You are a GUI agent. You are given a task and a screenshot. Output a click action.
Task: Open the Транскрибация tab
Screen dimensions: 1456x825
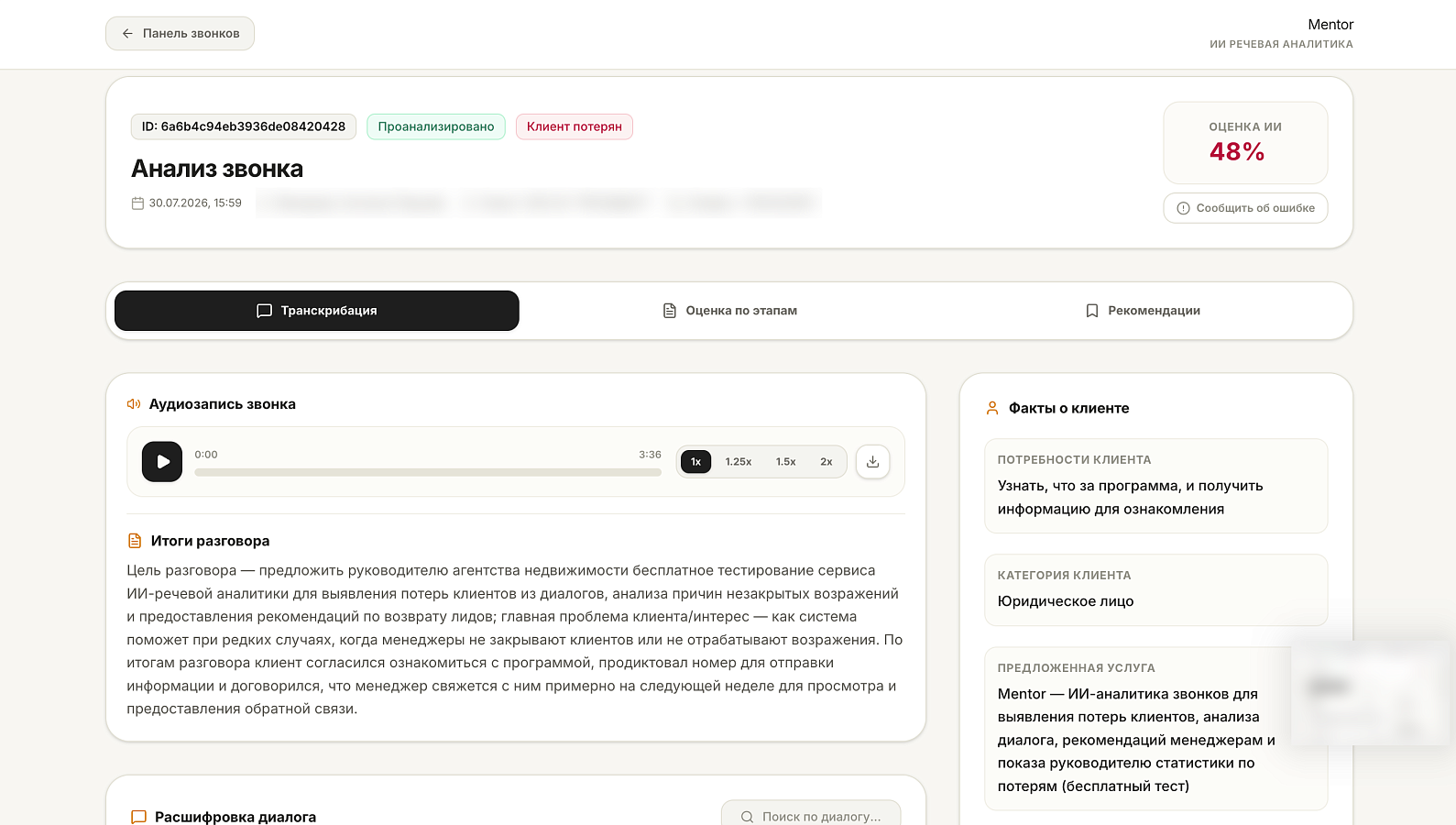tap(317, 311)
